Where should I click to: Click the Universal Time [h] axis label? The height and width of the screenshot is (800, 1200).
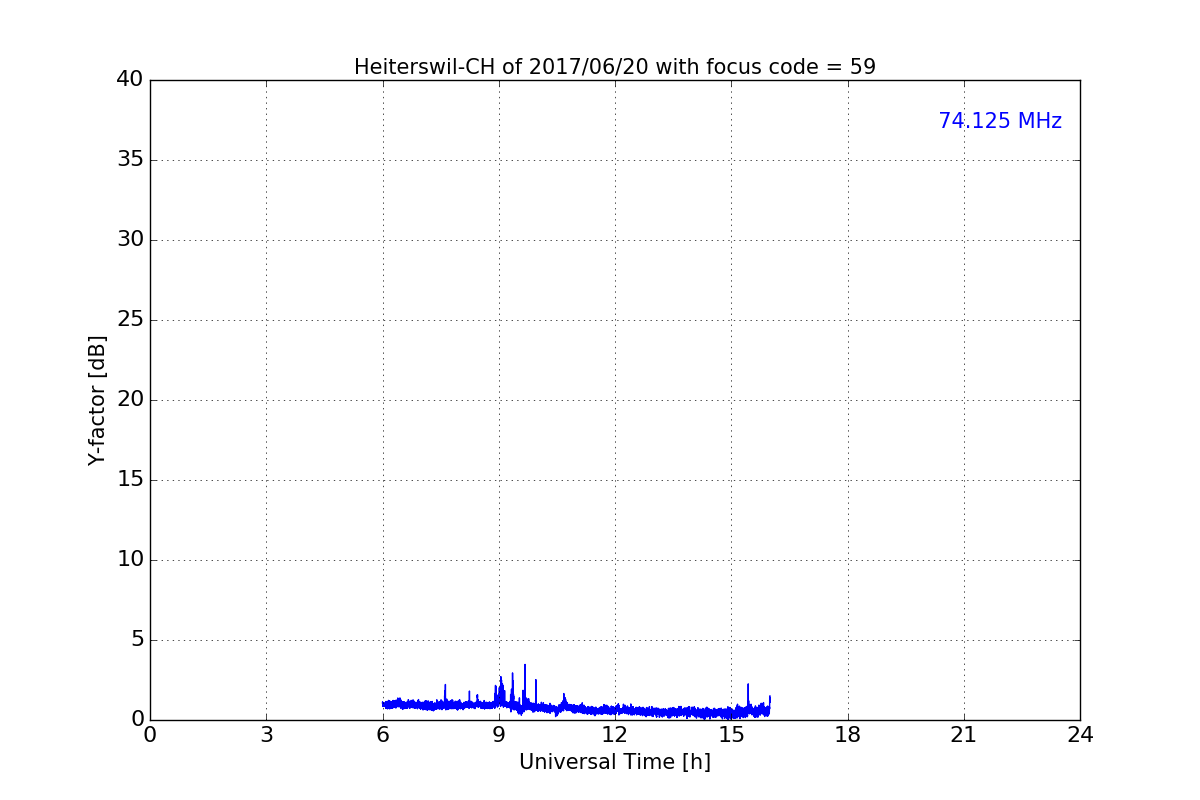(615, 762)
